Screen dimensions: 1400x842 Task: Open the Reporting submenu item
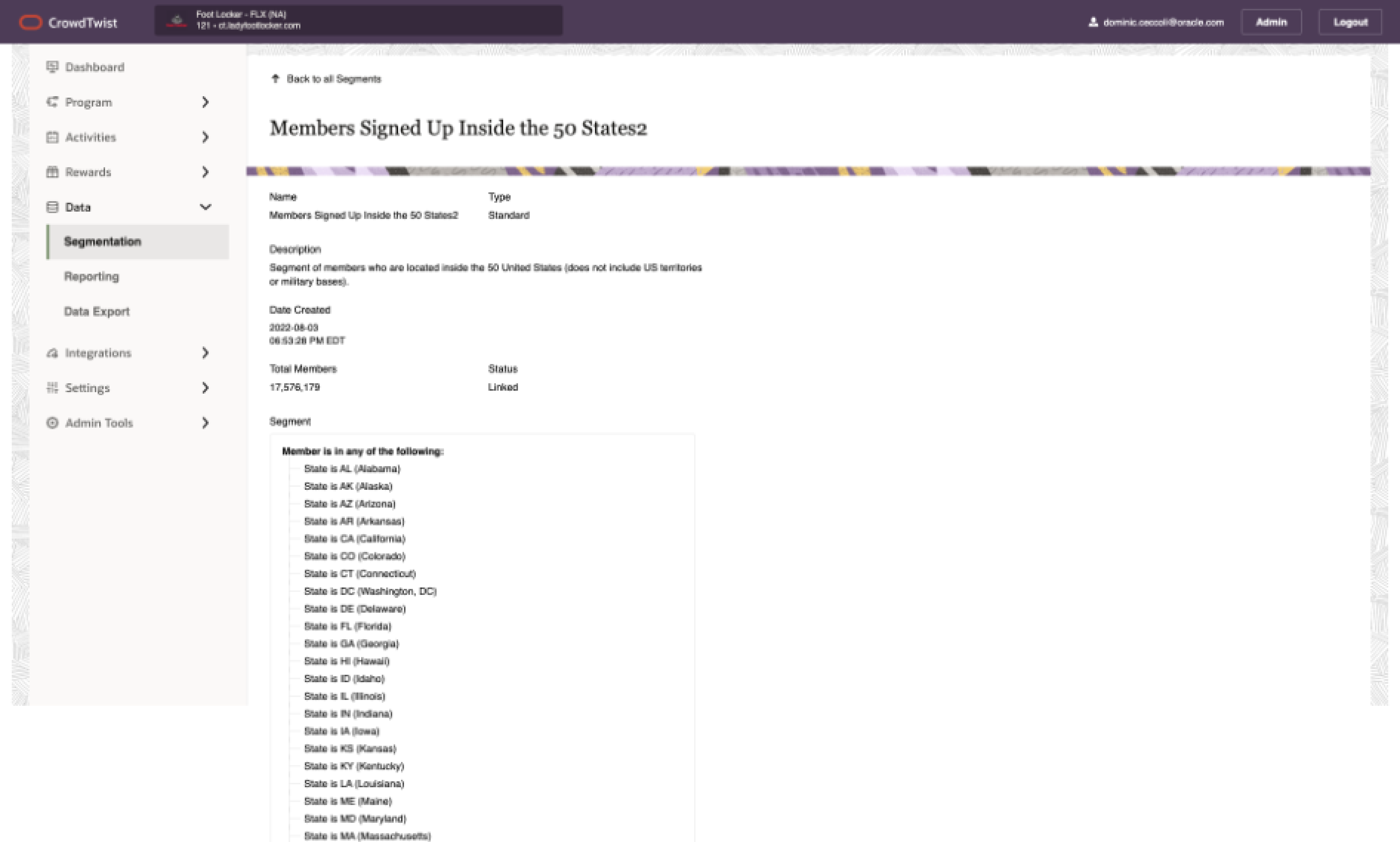coord(91,276)
